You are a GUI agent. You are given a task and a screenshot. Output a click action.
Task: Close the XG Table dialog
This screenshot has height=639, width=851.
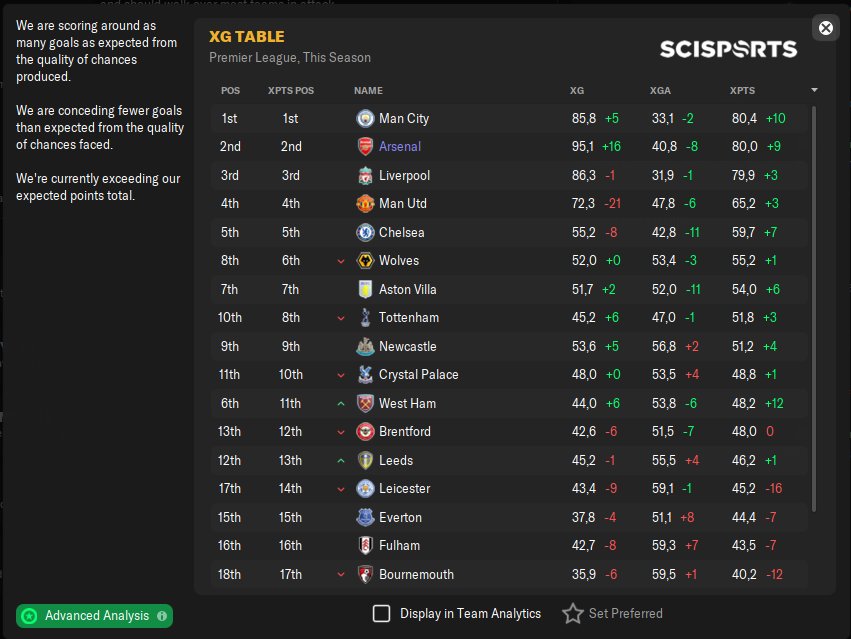point(826,28)
